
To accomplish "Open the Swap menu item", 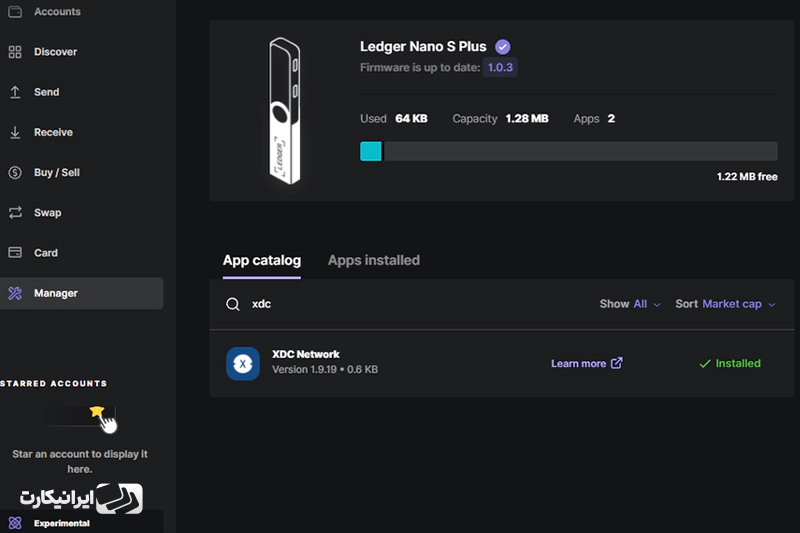I will (47, 213).
